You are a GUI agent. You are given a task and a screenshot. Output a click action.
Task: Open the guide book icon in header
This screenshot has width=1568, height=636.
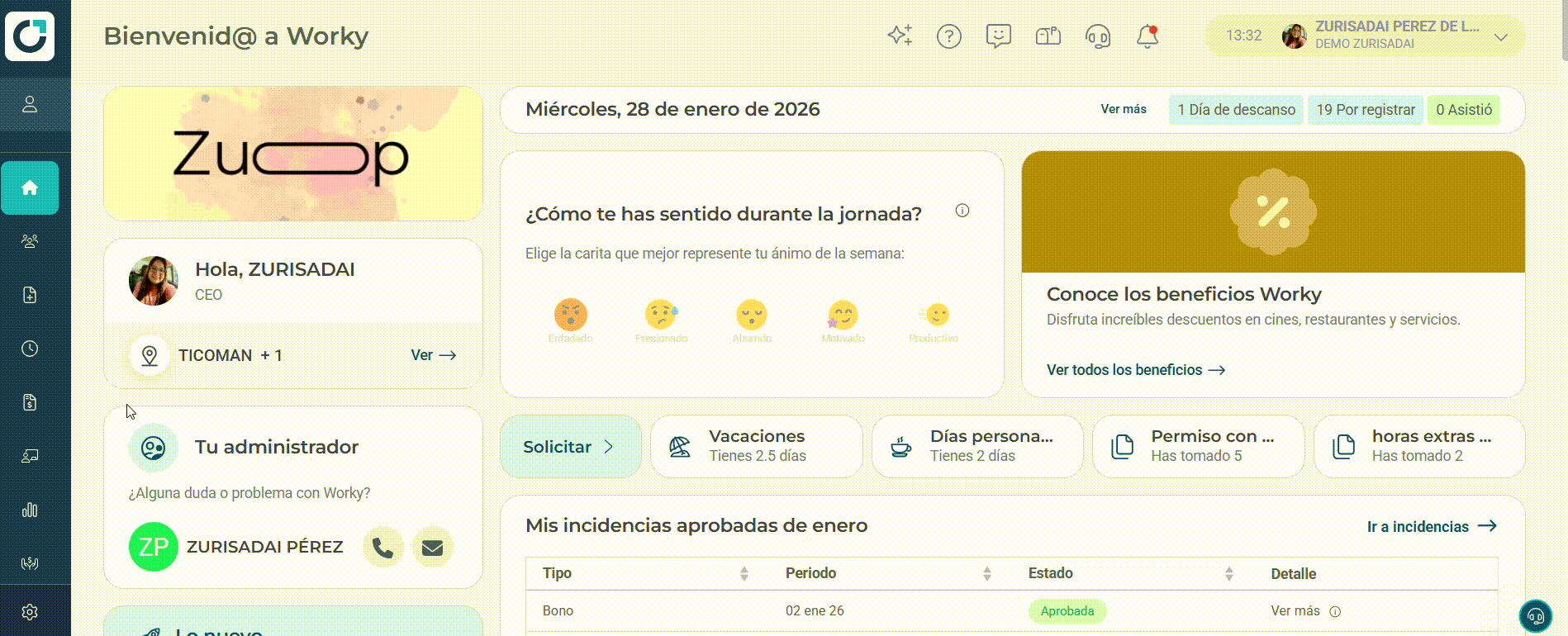click(1048, 36)
